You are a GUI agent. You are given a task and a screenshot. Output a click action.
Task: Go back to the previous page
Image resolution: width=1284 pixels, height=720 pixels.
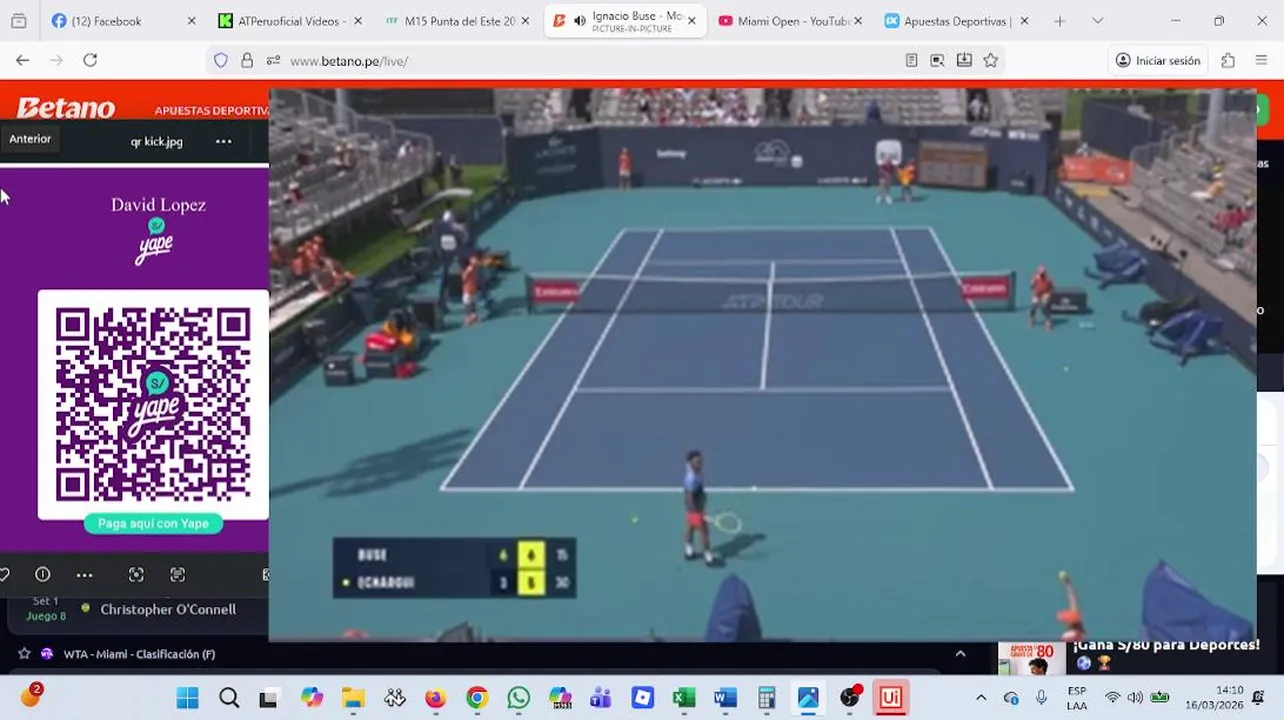tap(22, 60)
